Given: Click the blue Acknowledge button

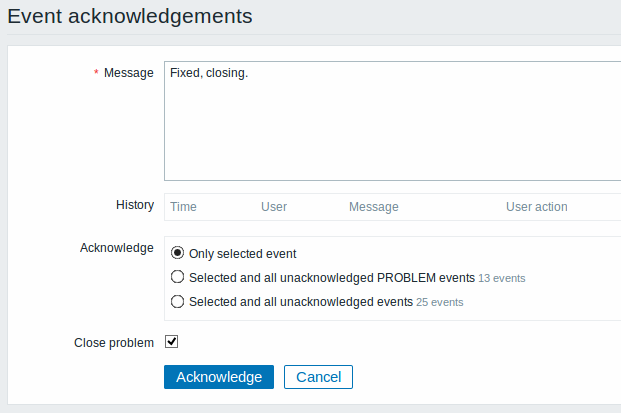Looking at the screenshot, I should pyautogui.click(x=219, y=377).
